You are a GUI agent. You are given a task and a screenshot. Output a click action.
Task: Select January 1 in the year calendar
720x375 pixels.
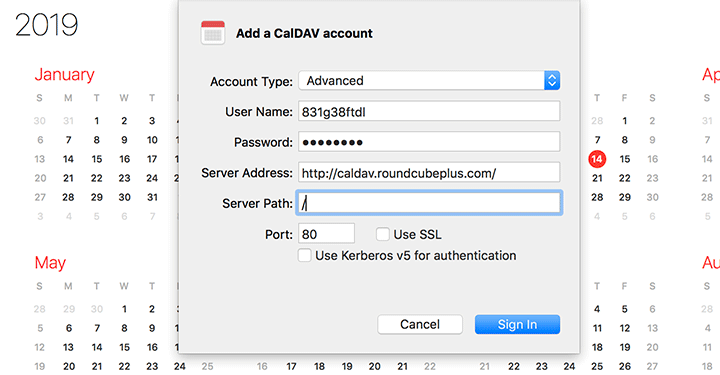(x=96, y=121)
